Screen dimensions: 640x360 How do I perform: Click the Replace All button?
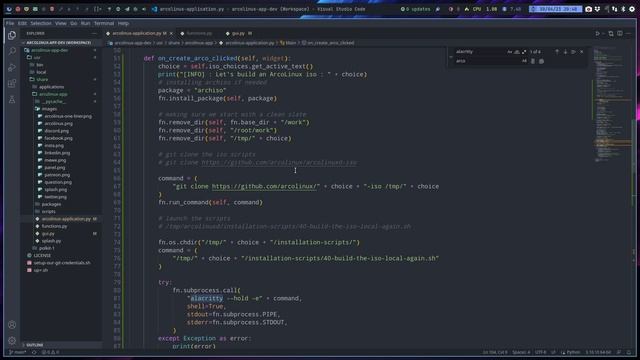pyautogui.click(x=541, y=61)
